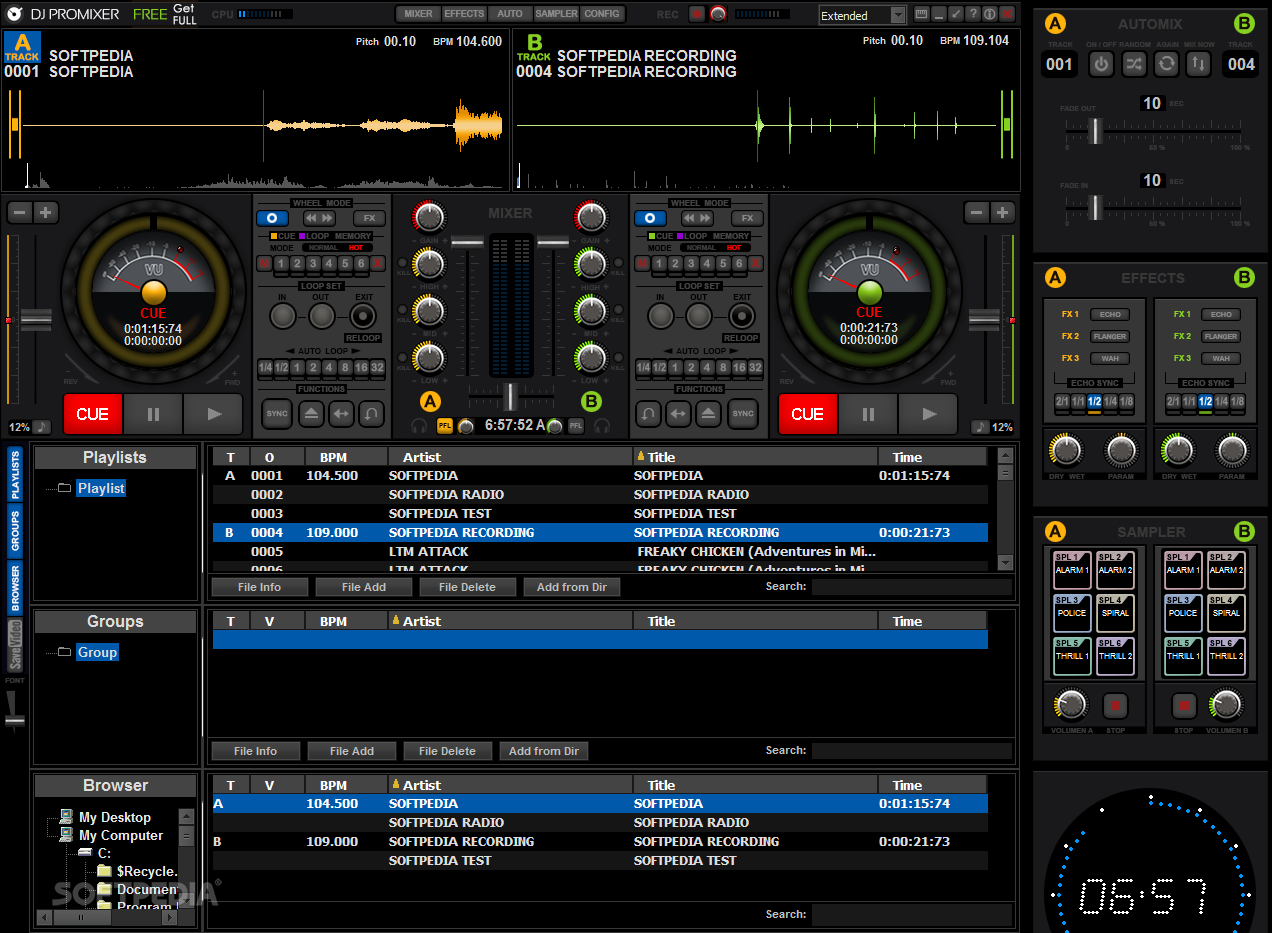This screenshot has width=1272, height=933.
Task: Toggle PFL headphone cue for deck A
Action: pyautogui.click(x=445, y=426)
